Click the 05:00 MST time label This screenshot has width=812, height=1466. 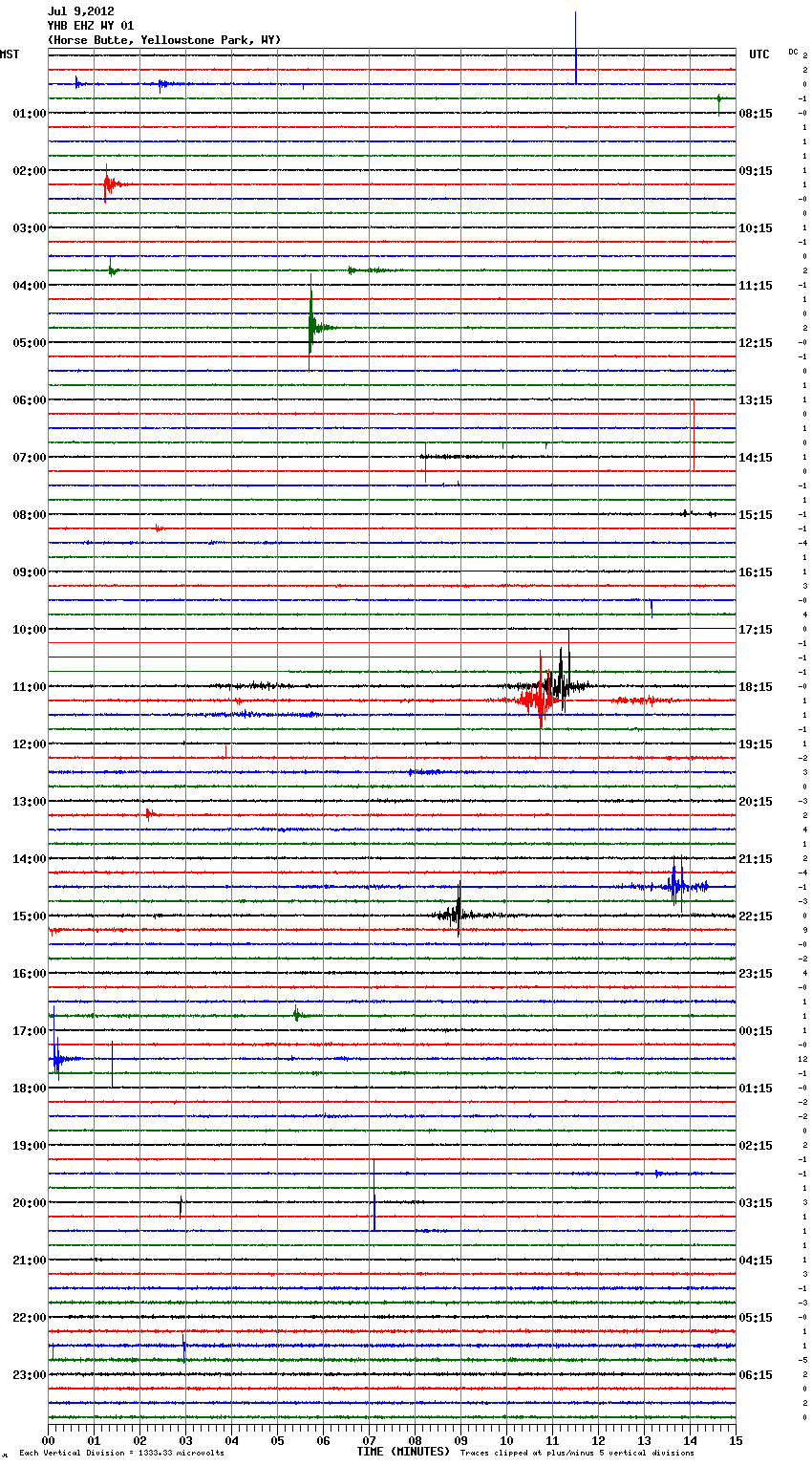[30, 343]
